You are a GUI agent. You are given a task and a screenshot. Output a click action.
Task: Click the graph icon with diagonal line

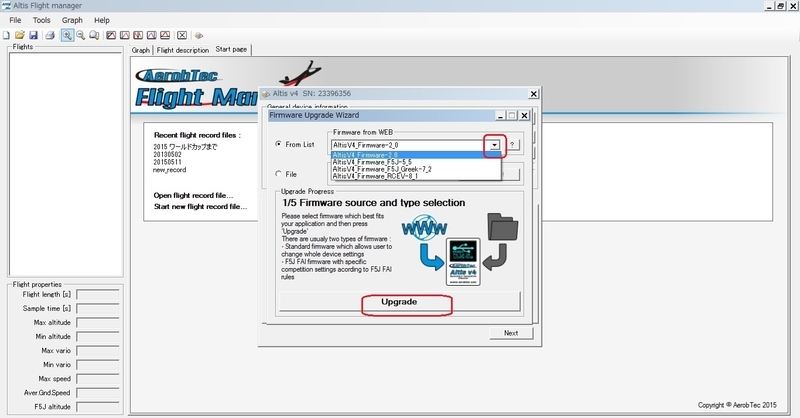pos(111,35)
